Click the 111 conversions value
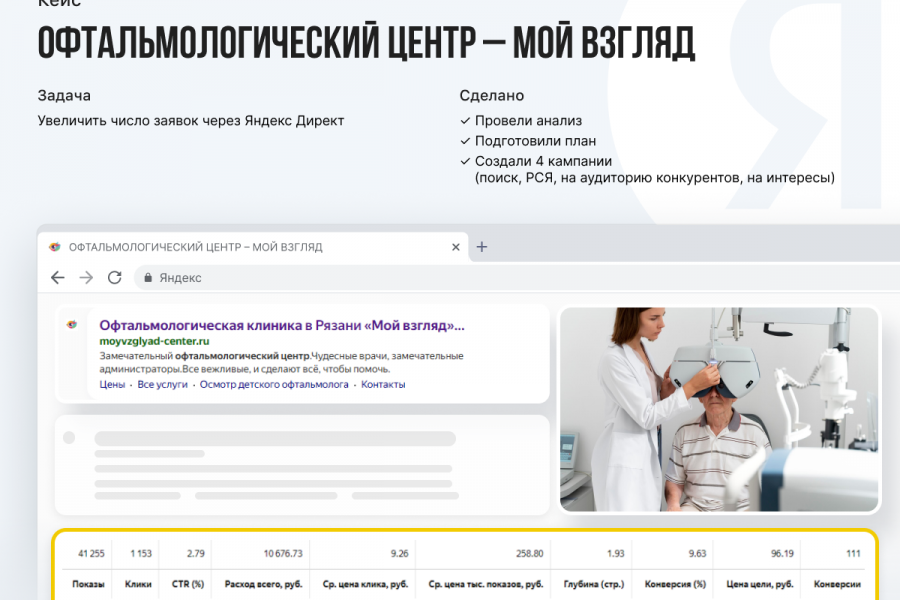This screenshot has height=600, width=900. pyautogui.click(x=854, y=553)
